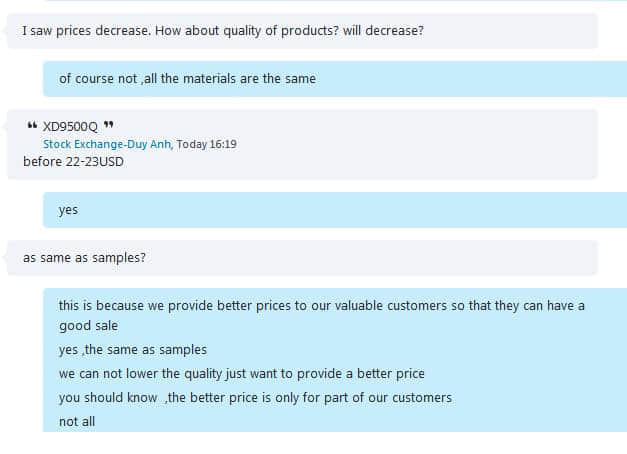Select the 'yes ,the same as samples' line
Image resolution: width=627 pixels, height=454 pixels.
pyautogui.click(x=133, y=349)
